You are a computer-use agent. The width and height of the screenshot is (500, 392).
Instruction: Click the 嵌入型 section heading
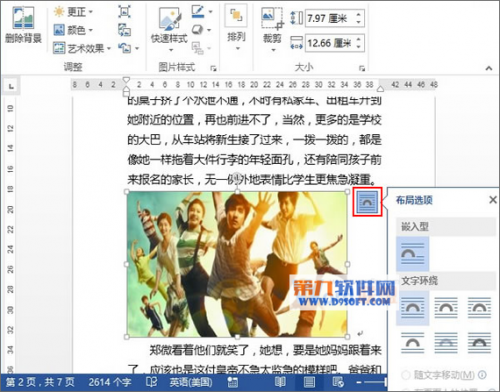(x=414, y=227)
